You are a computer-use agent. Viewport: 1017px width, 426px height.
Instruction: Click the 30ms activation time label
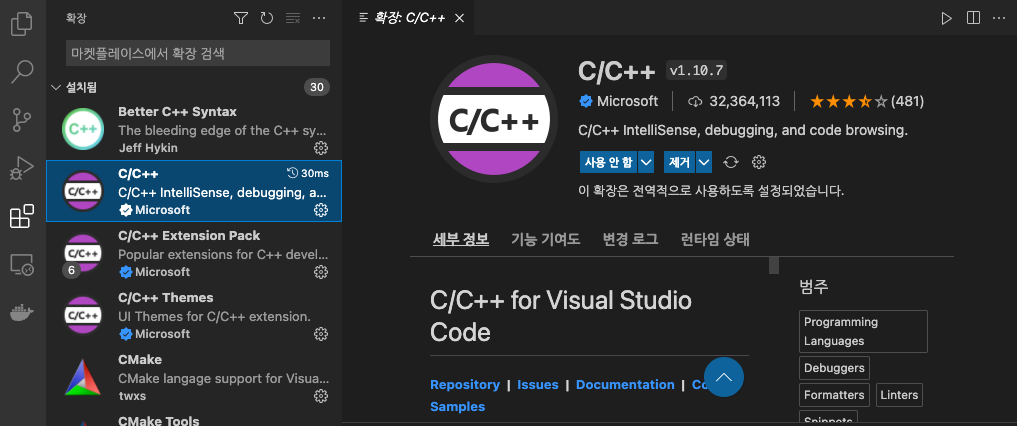(308, 173)
